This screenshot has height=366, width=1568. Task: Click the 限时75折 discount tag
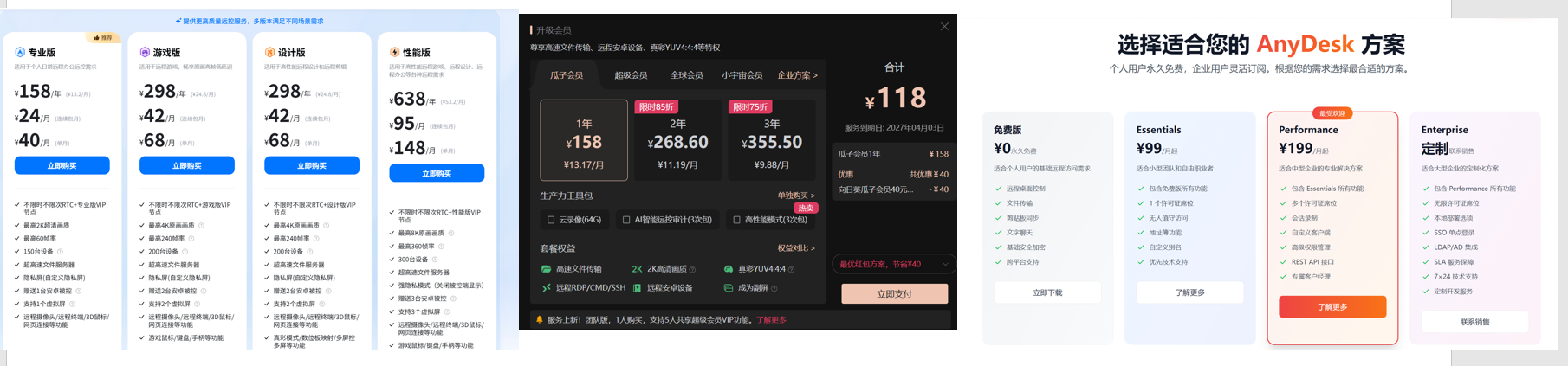click(749, 107)
